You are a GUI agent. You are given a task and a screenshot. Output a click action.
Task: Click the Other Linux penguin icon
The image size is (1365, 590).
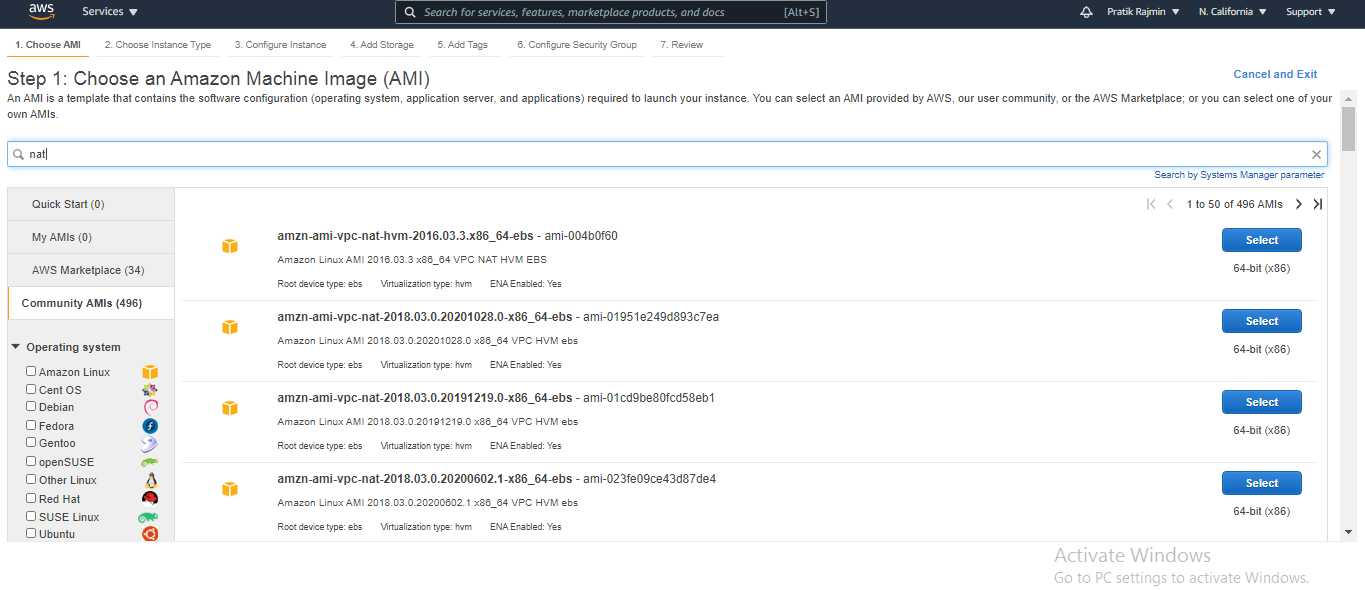click(150, 480)
